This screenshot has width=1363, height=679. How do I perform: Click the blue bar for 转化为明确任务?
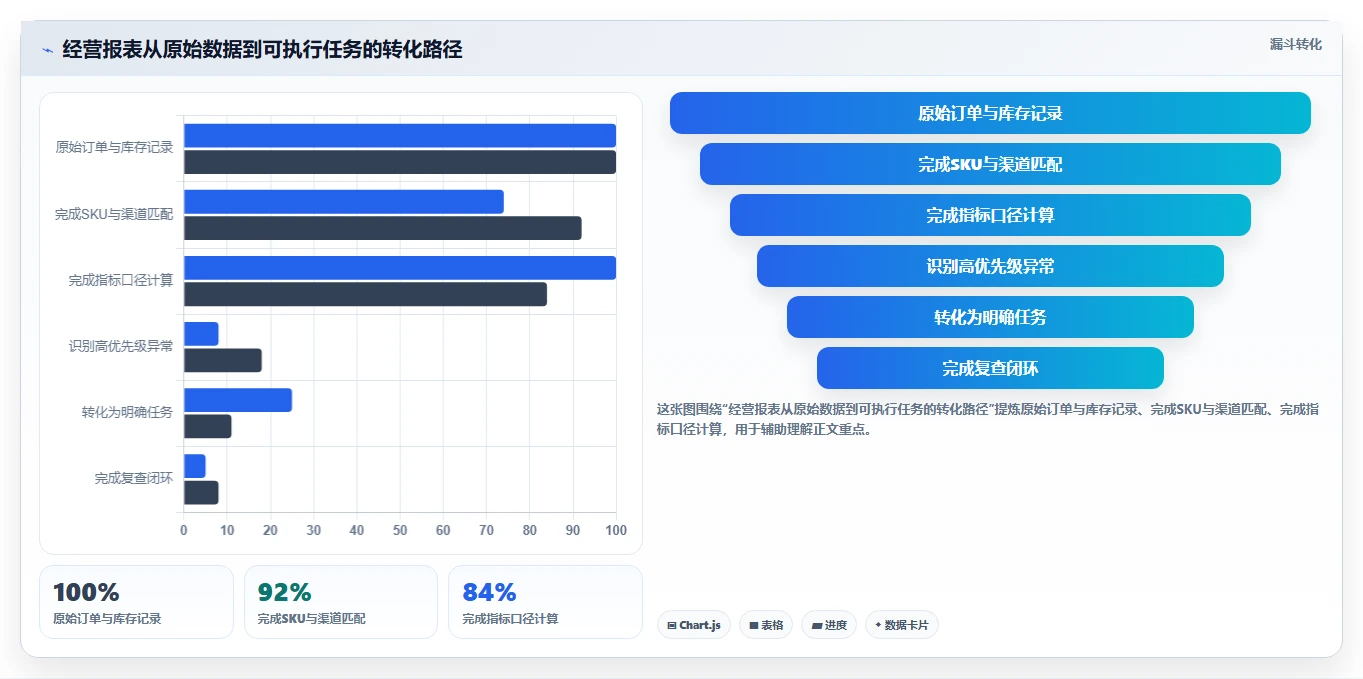238,400
